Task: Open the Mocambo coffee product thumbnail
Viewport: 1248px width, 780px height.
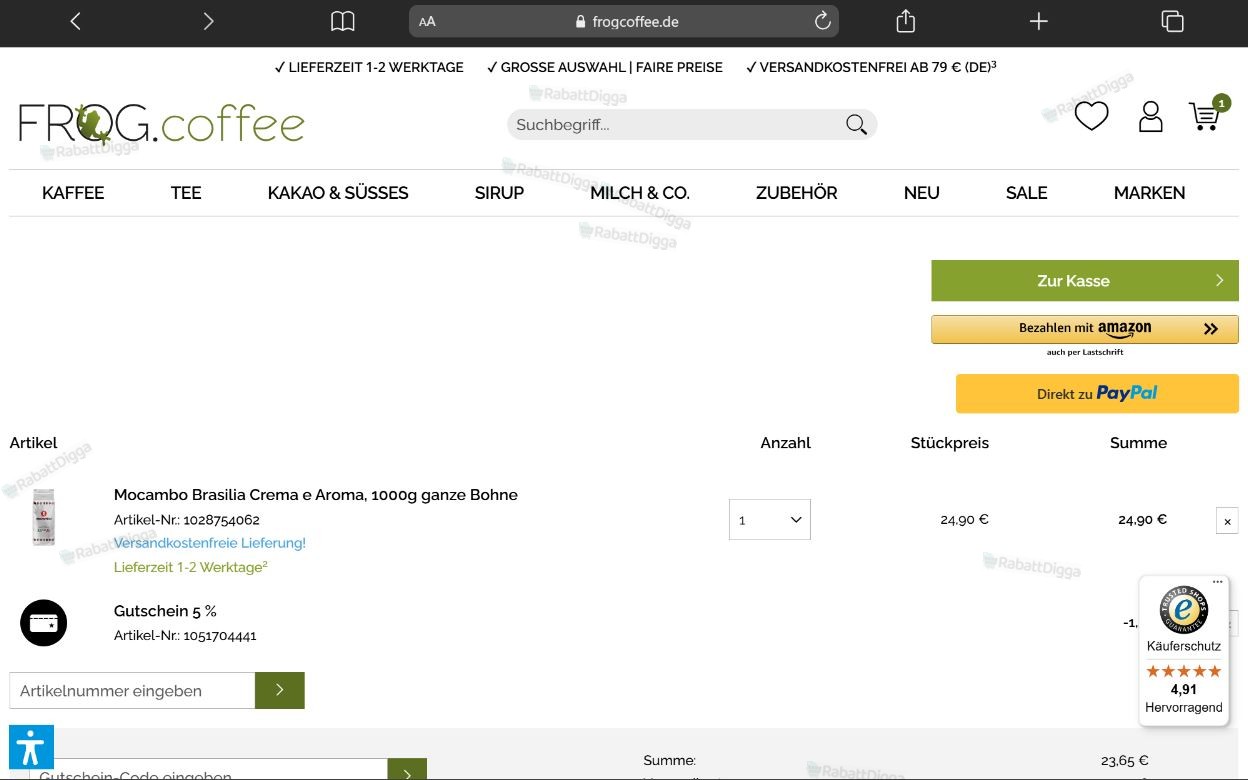Action: [x=44, y=518]
